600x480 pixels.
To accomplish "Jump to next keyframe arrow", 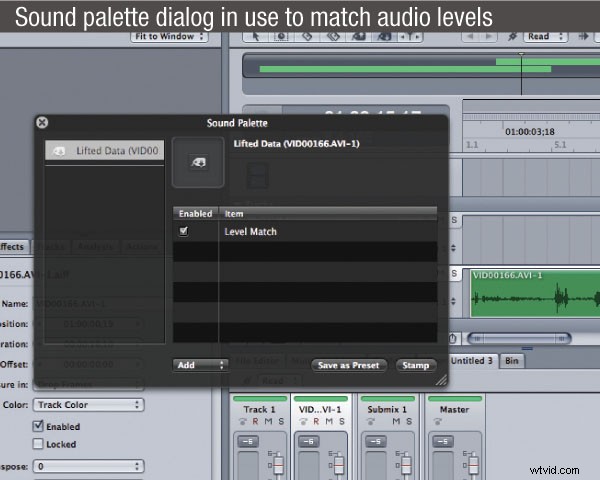I will 489,36.
